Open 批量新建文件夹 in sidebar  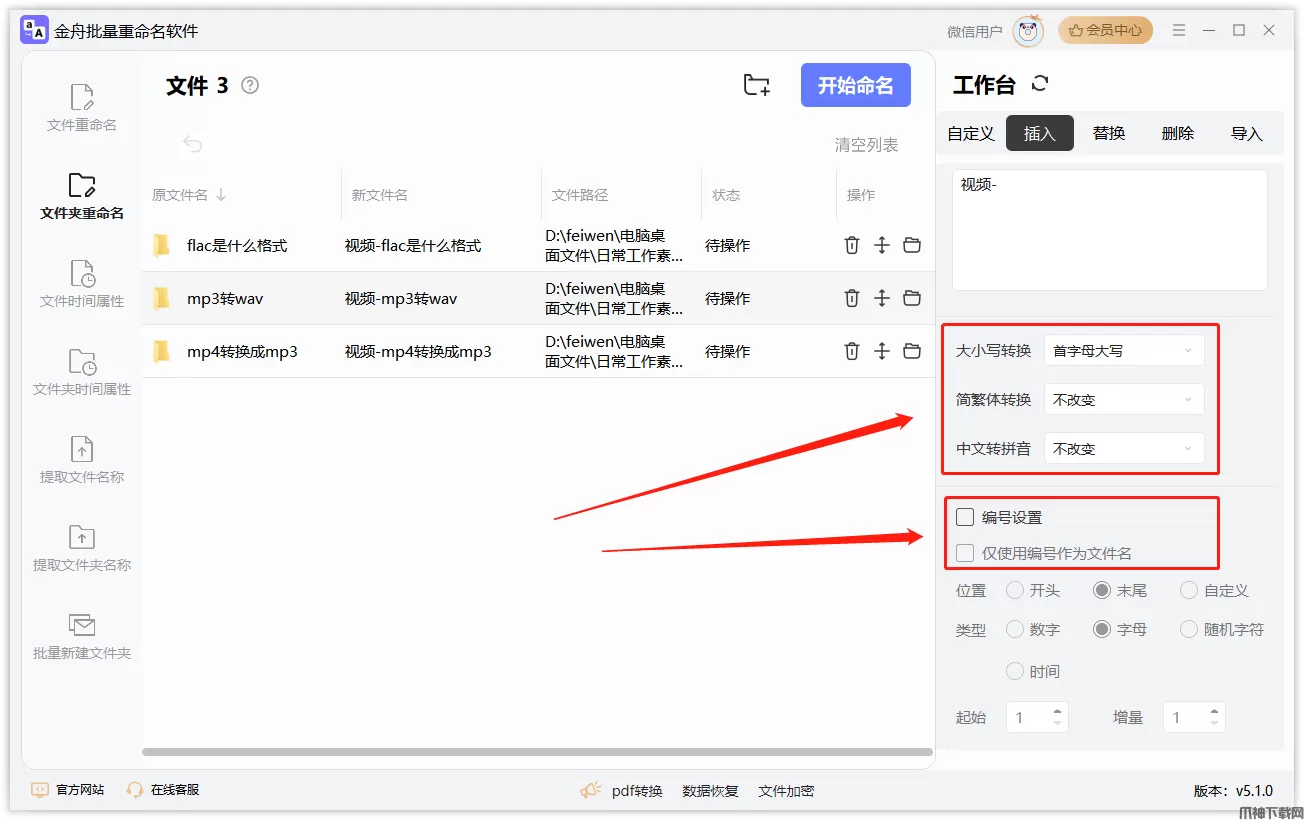click(x=82, y=636)
